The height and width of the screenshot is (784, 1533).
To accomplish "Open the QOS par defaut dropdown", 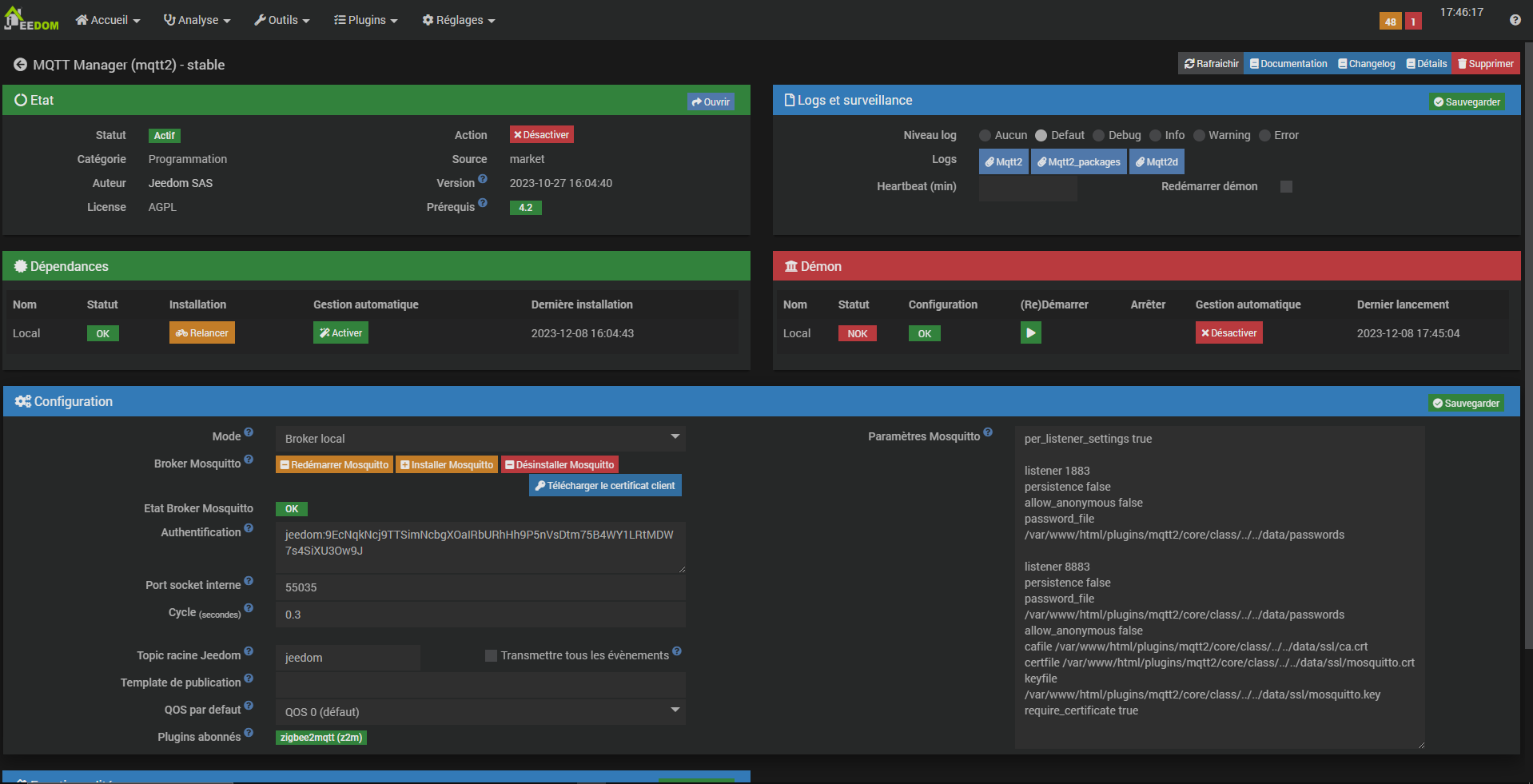I will (480, 711).
